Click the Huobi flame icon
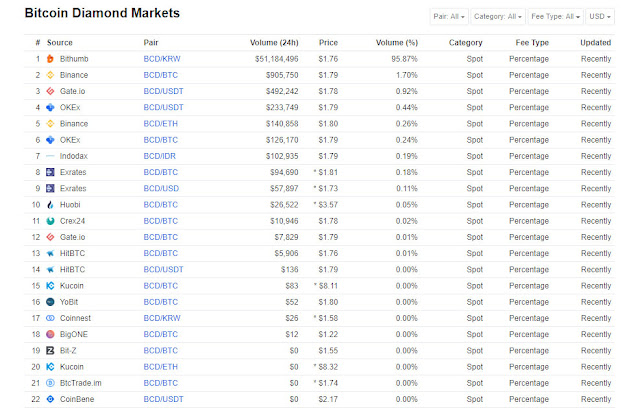640x413 pixels. (x=50, y=205)
